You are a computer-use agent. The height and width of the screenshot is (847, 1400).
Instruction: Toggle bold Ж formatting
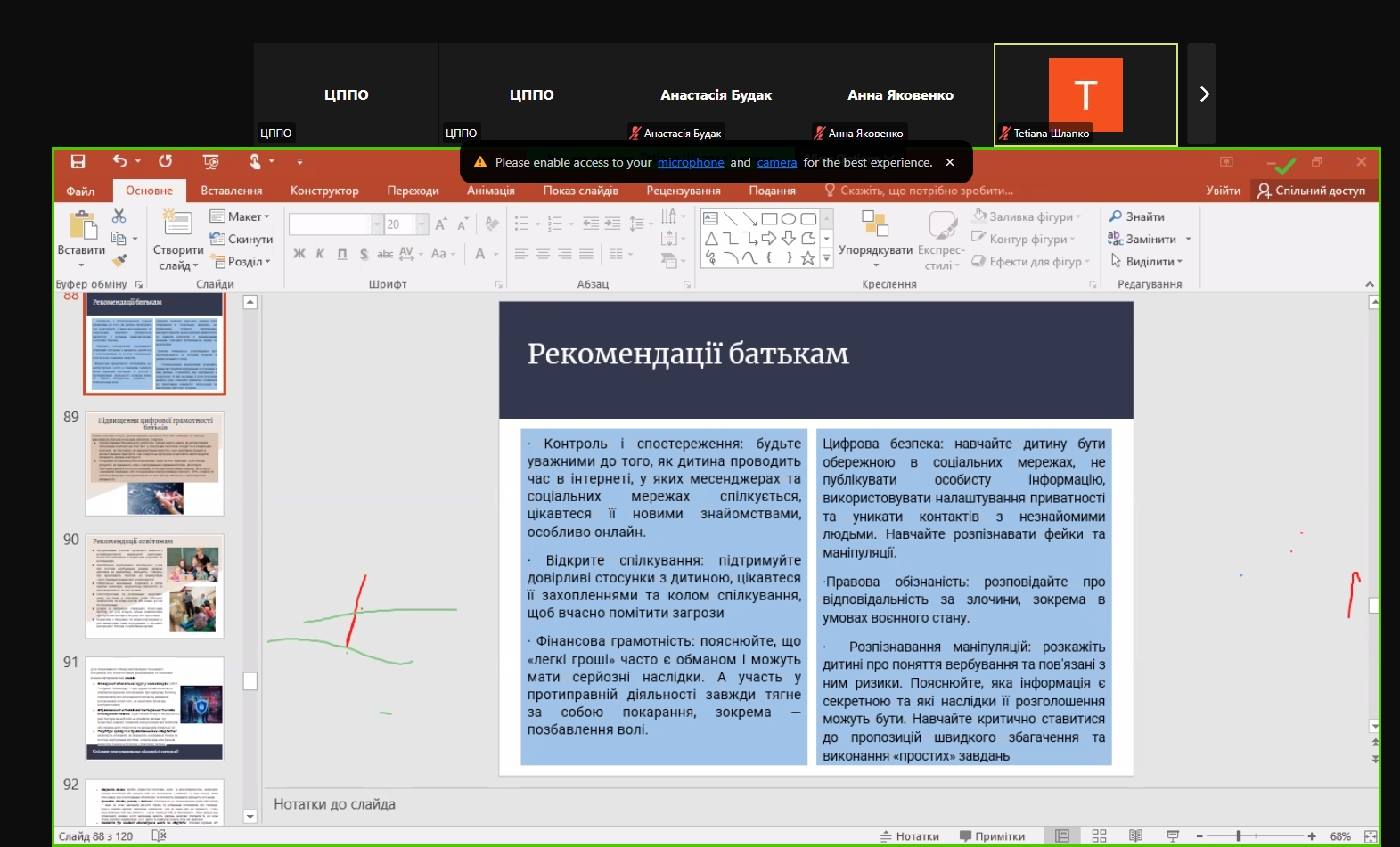[299, 254]
